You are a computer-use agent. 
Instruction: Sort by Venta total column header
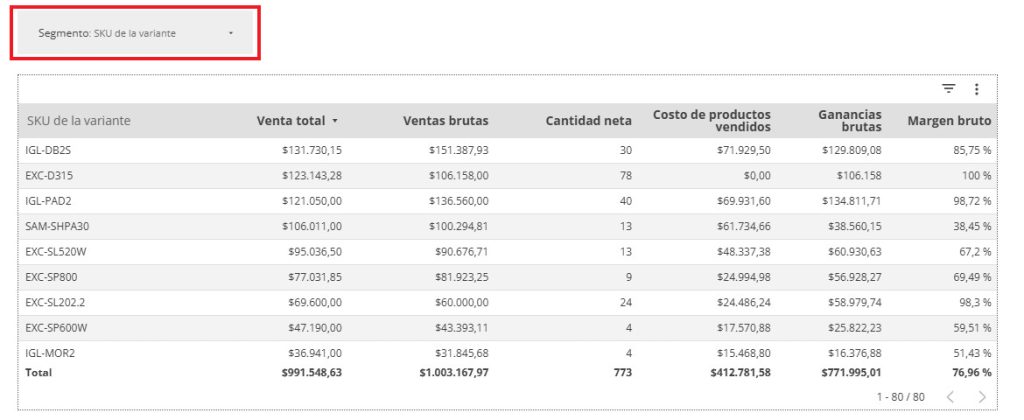[291, 121]
